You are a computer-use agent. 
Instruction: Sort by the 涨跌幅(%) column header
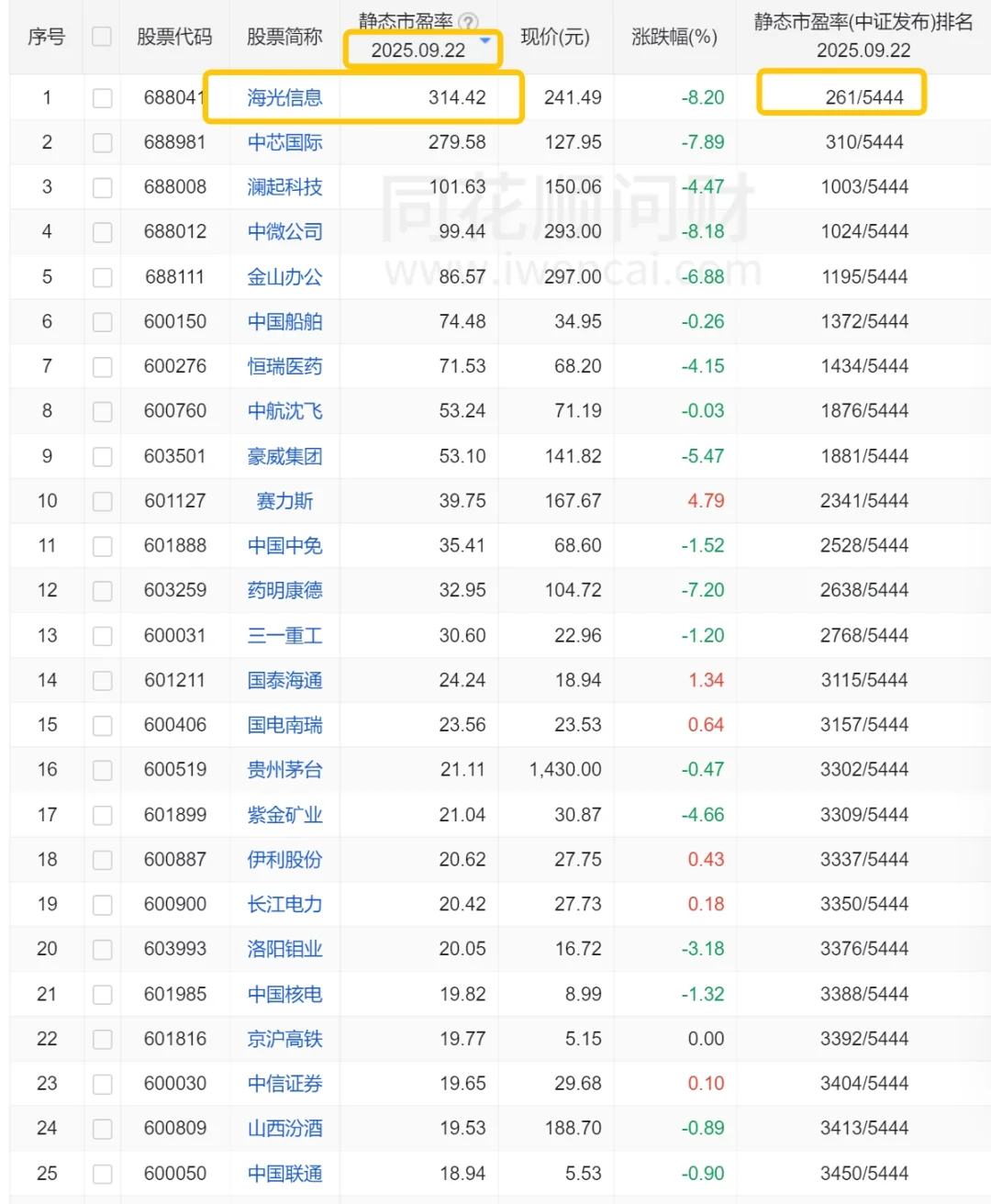click(x=674, y=37)
